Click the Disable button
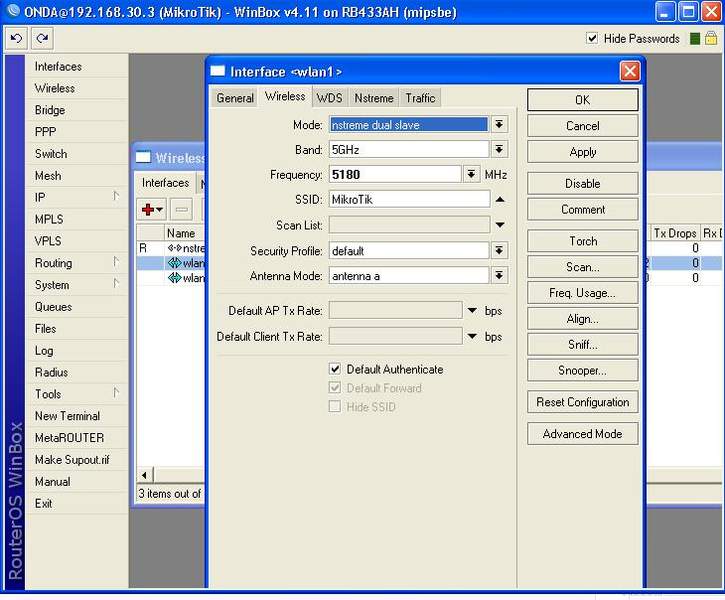 [583, 184]
